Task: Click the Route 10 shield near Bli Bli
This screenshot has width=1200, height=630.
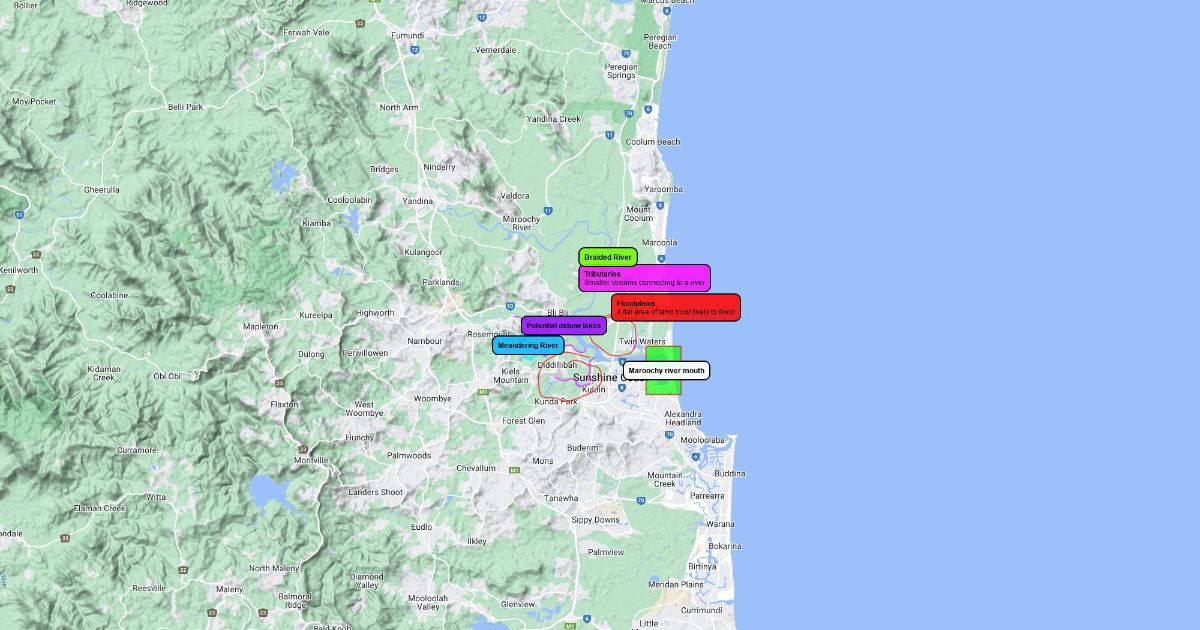Action: tap(510, 305)
